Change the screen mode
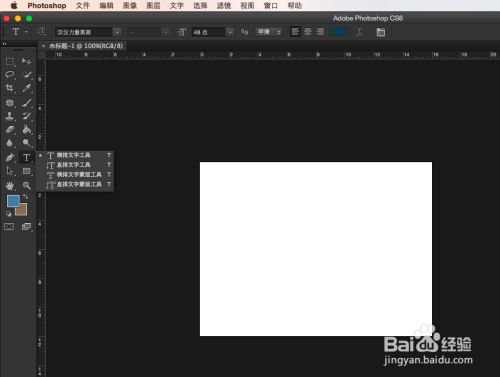The image size is (500, 377). pos(26,227)
